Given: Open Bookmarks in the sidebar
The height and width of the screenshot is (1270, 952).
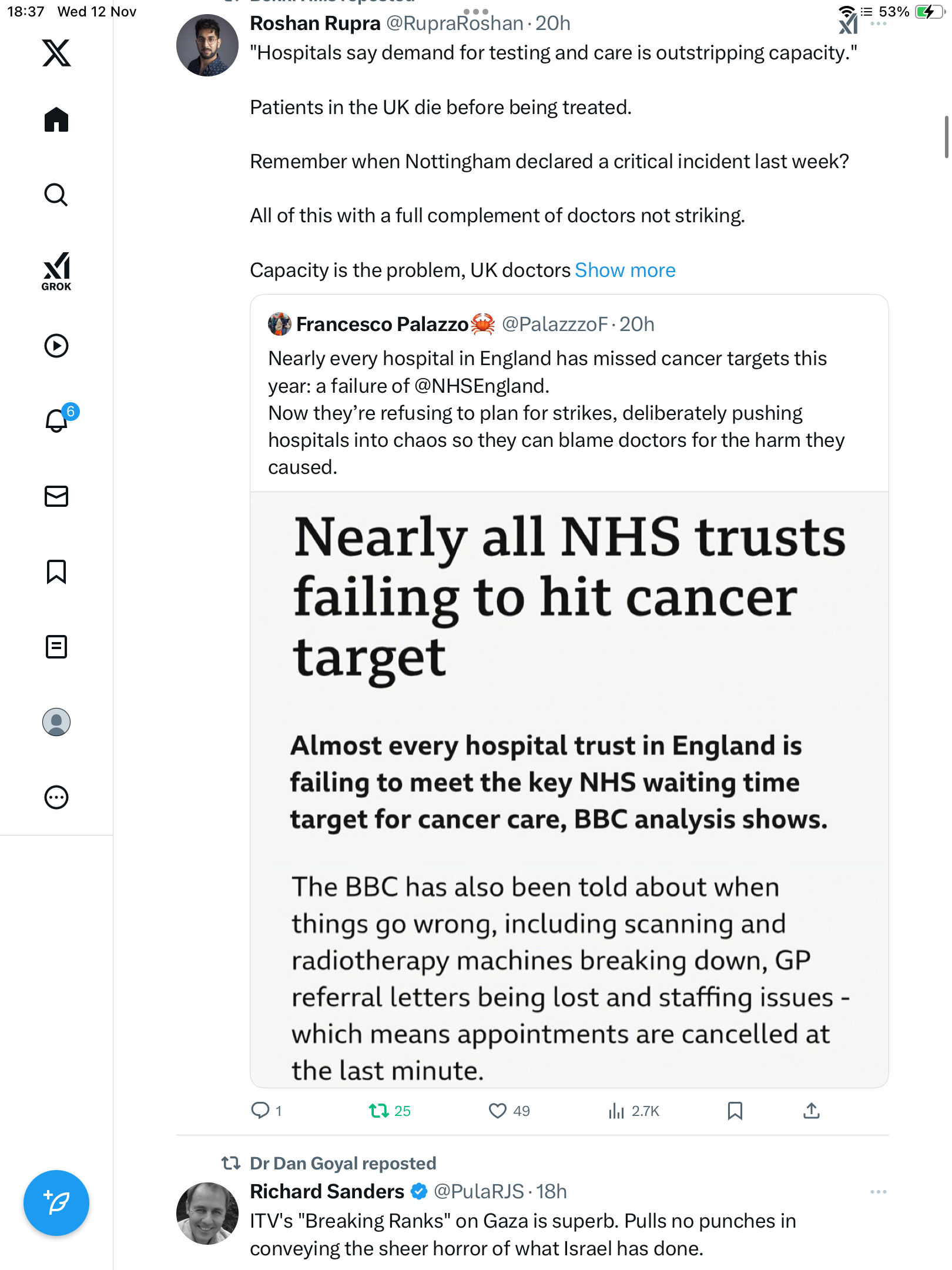Looking at the screenshot, I should point(56,571).
